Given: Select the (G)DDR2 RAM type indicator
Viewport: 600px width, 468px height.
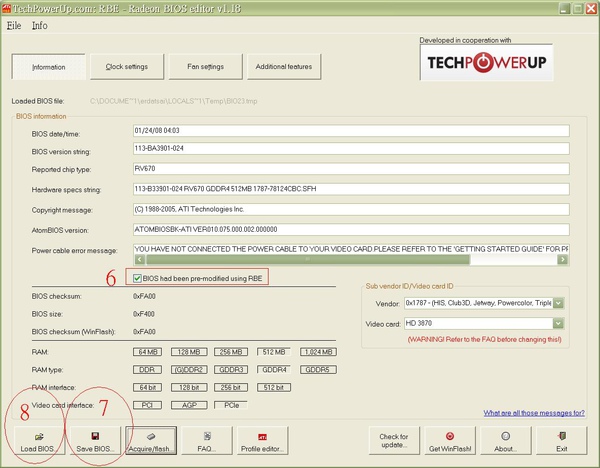Looking at the screenshot, I should click(x=189, y=370).
